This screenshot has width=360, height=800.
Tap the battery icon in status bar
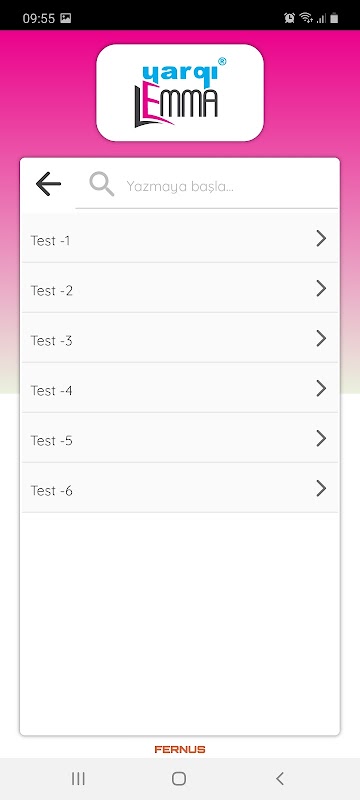click(334, 18)
